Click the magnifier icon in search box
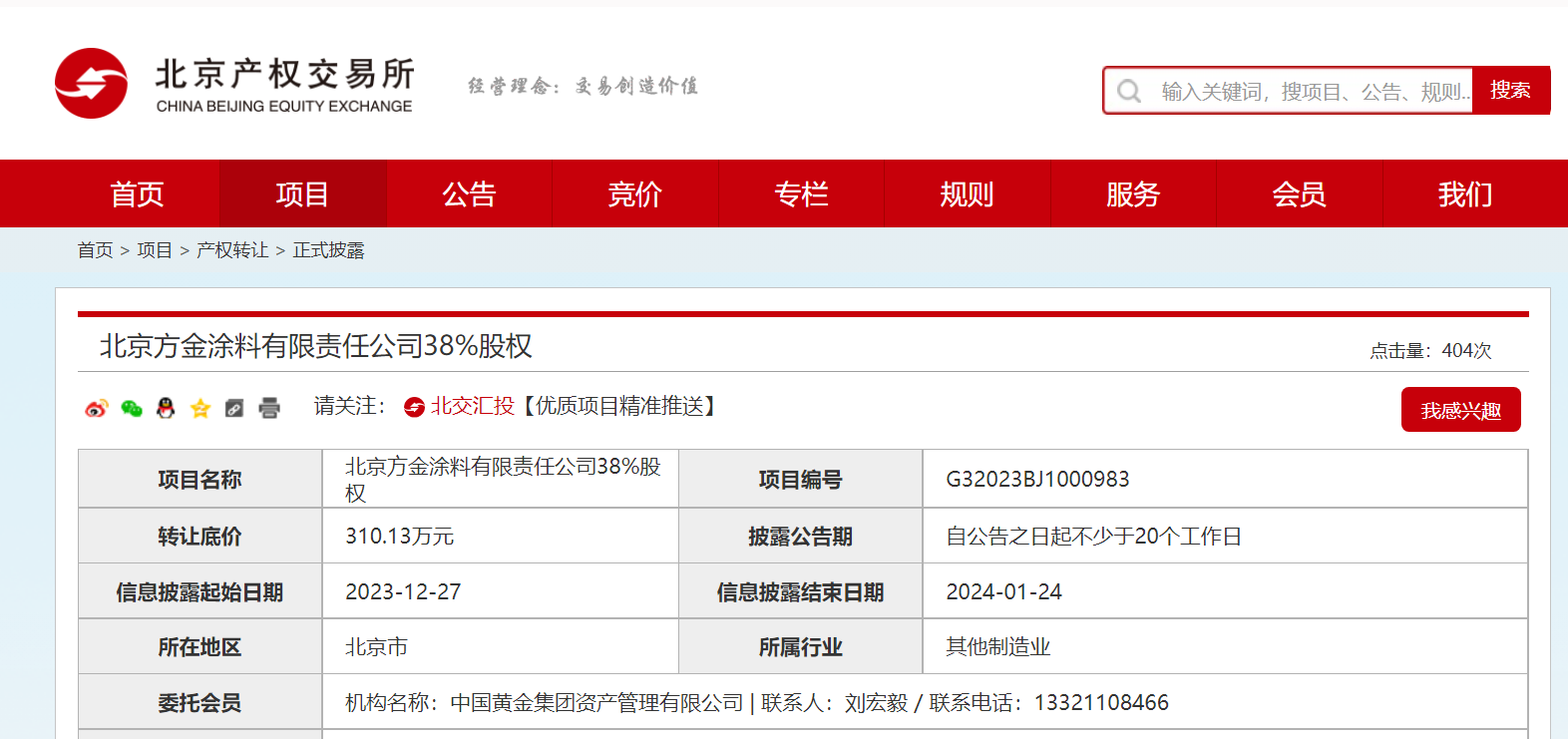 [1129, 92]
